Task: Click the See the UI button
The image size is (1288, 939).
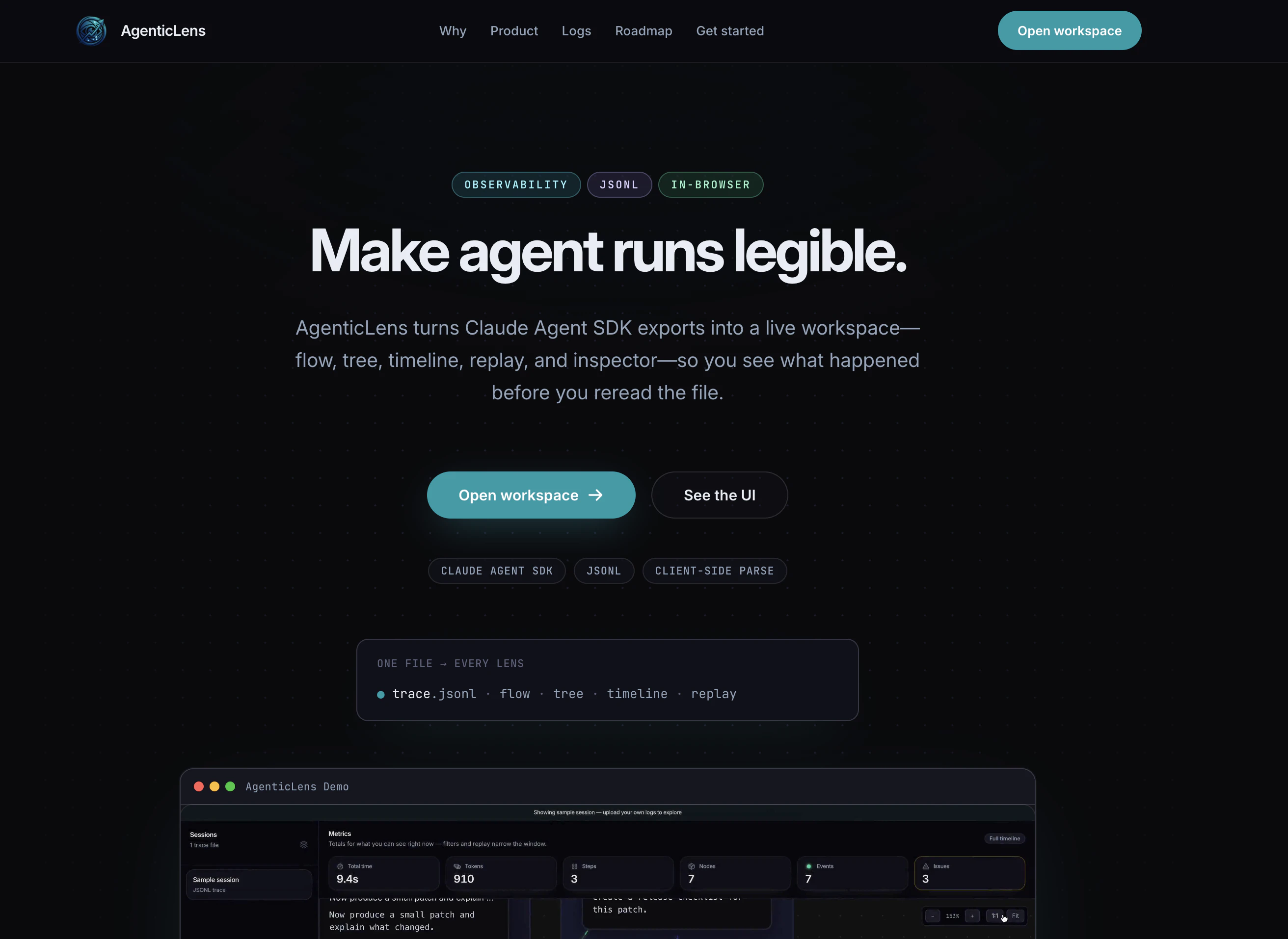Action: tap(720, 495)
